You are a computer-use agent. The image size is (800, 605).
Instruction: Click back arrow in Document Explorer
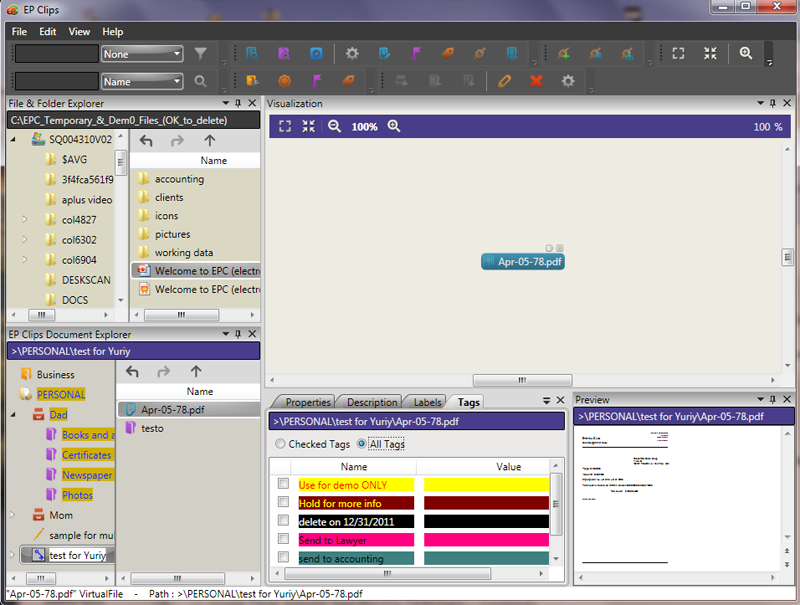[x=133, y=372]
